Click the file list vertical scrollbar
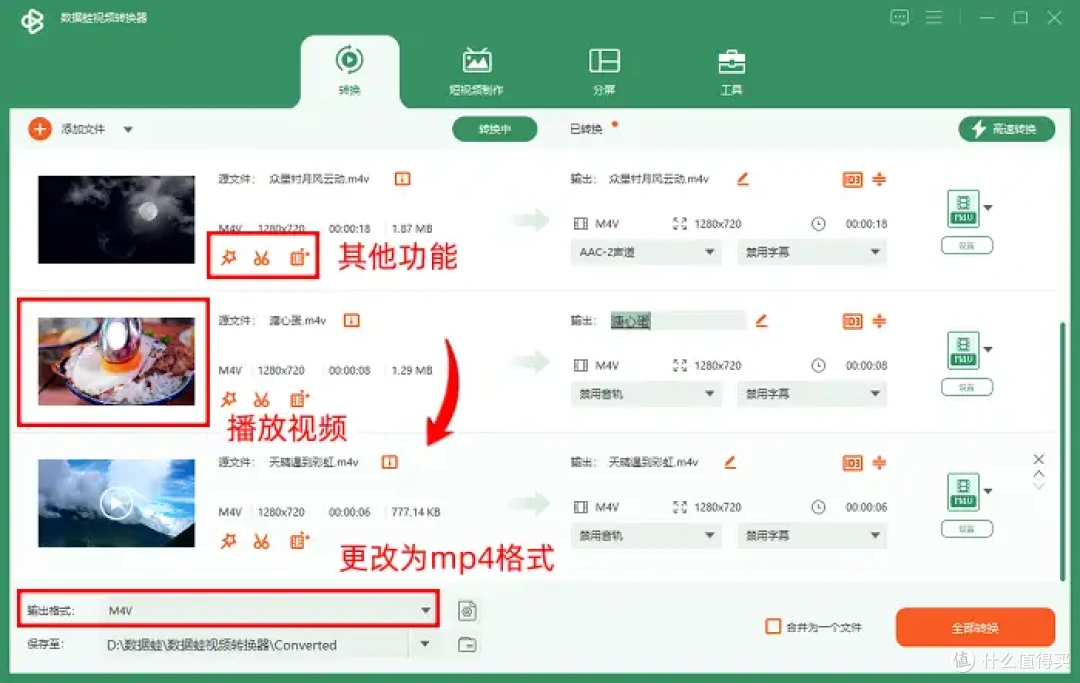1080x683 pixels. [1062, 451]
